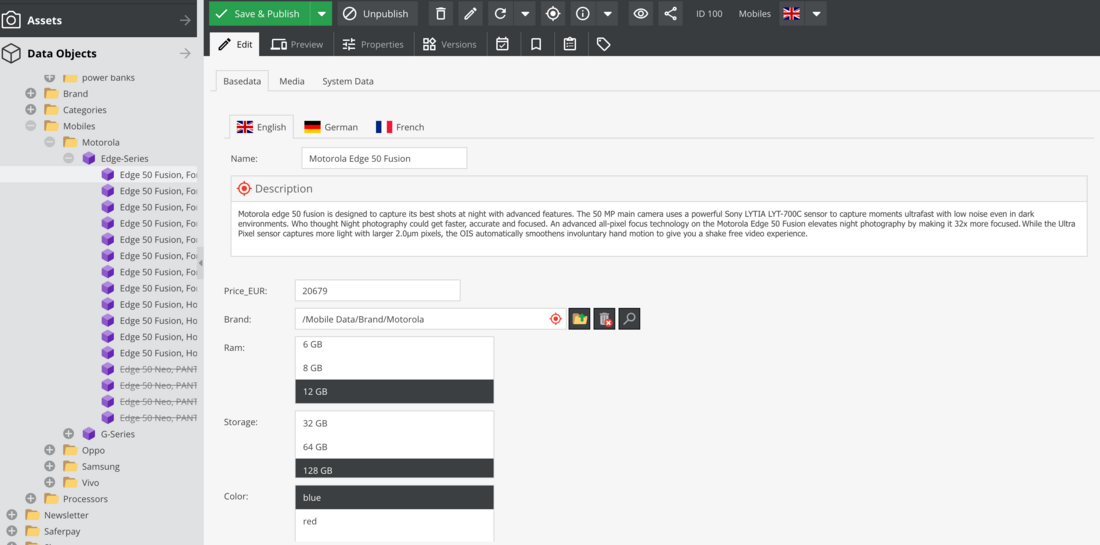Viewport: 1100px width, 545px height.
Task: Click the Unpublish button
Action: [x=376, y=14]
